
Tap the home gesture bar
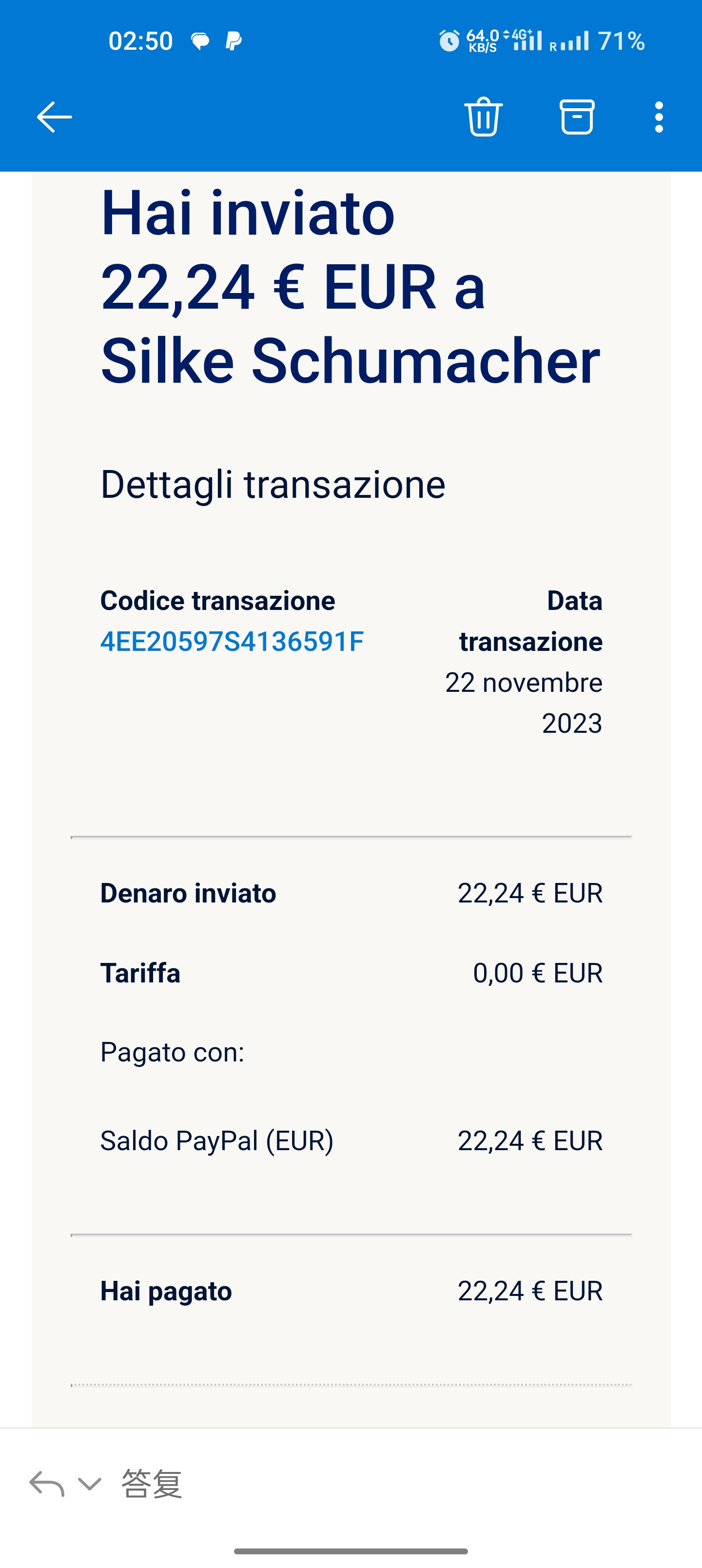[x=351, y=1551]
